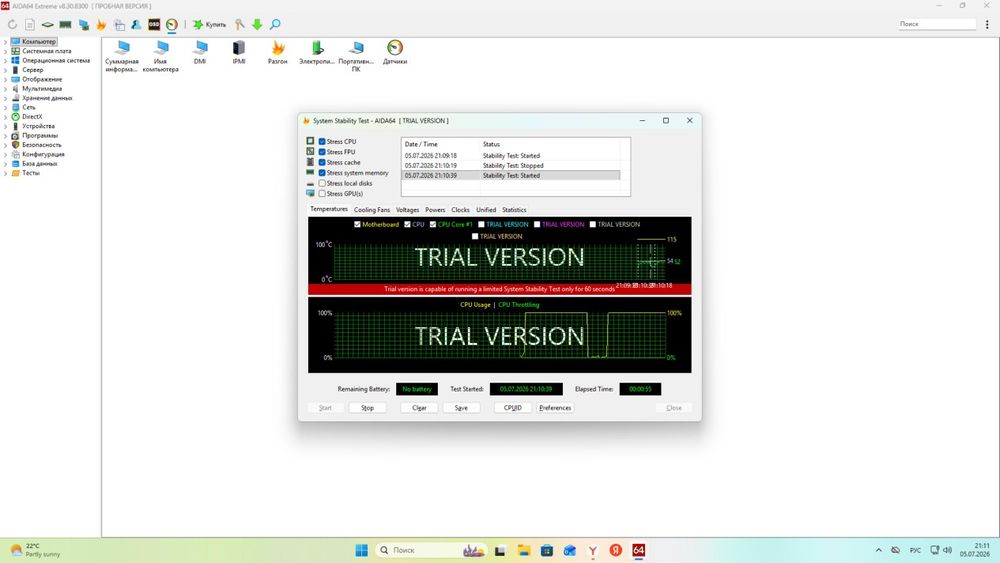Expand the Отображение tree node
This screenshot has height=563, width=1000.
coord(5,80)
